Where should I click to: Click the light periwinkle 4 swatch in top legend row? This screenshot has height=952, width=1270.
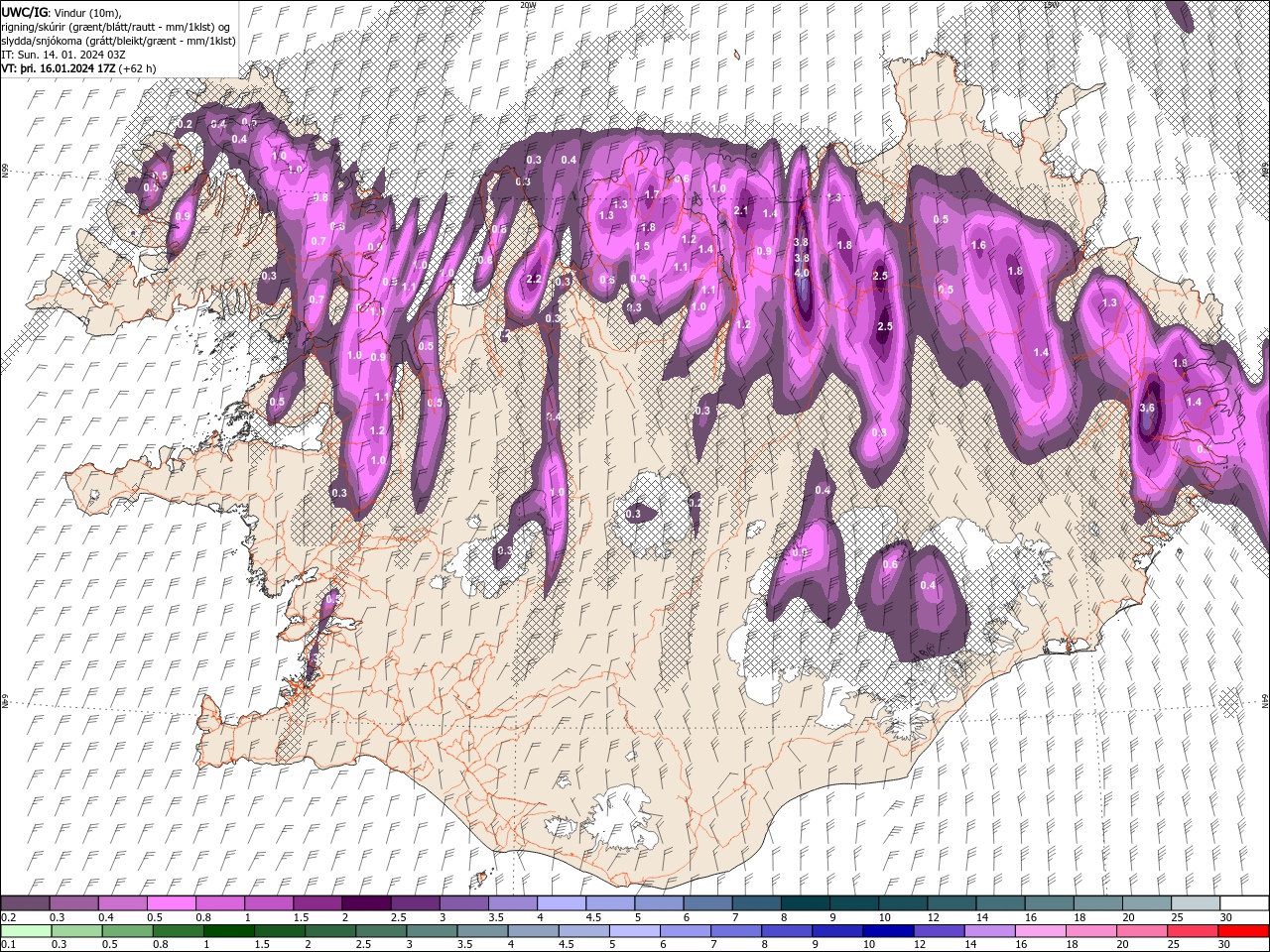coord(561,903)
